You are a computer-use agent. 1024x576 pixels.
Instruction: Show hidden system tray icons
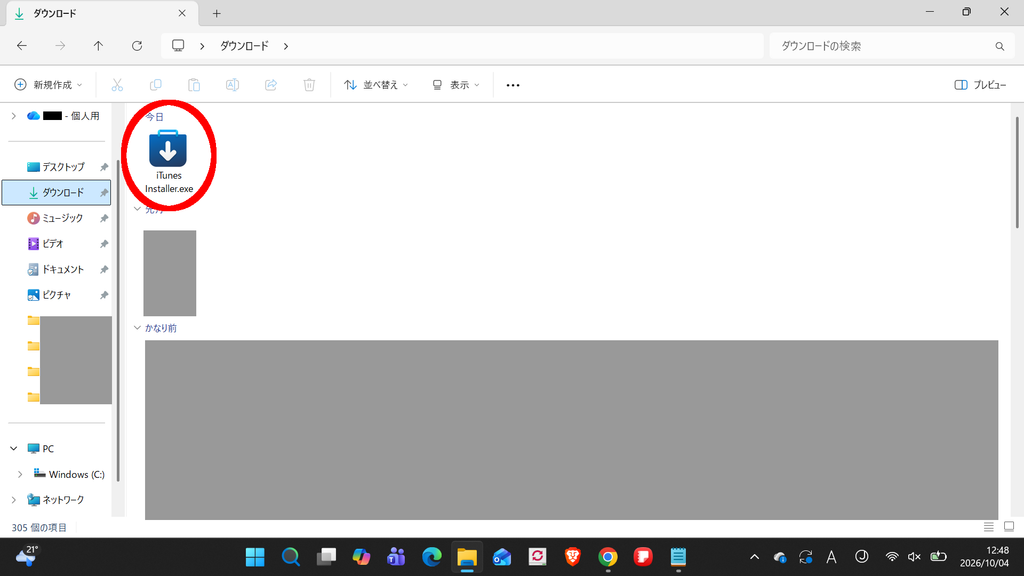click(754, 557)
